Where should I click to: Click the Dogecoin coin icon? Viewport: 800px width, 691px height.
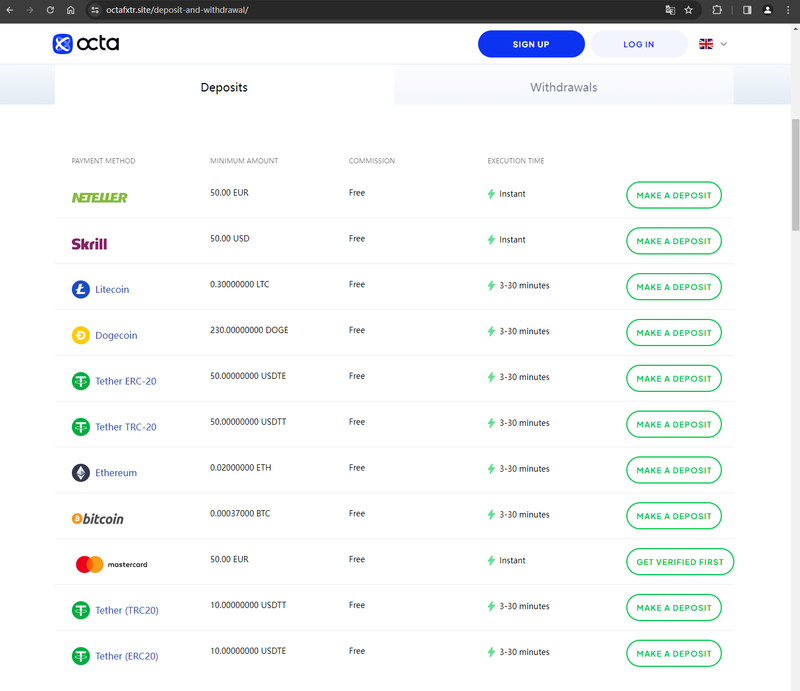coord(81,335)
